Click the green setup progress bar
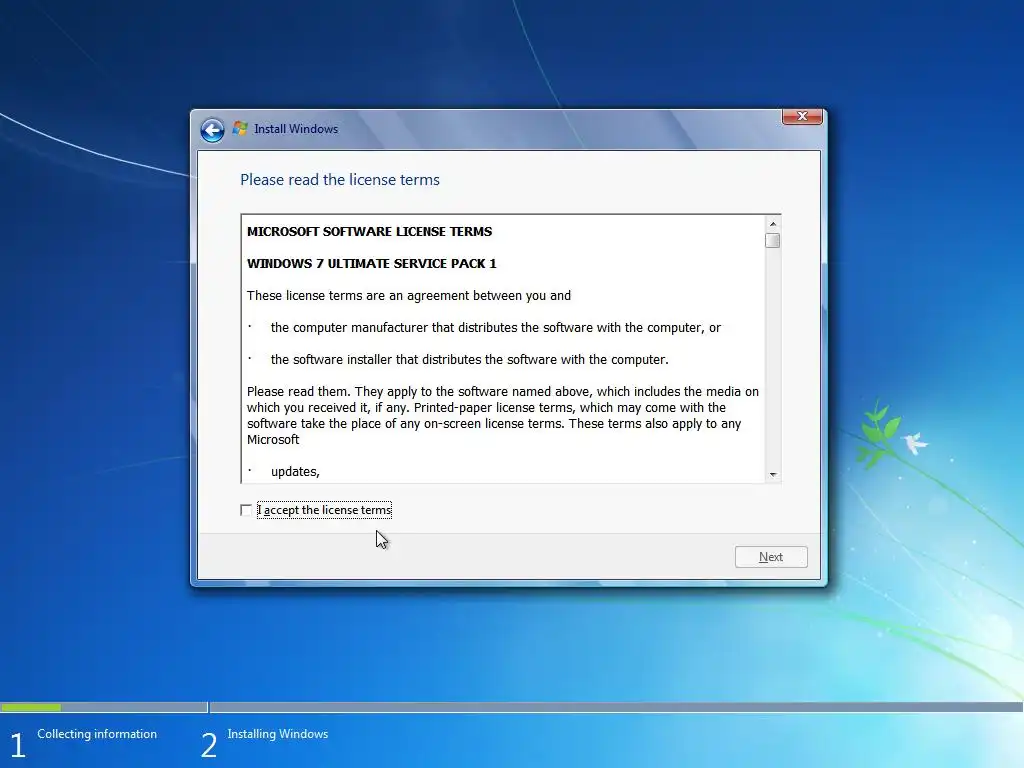 tap(31, 707)
